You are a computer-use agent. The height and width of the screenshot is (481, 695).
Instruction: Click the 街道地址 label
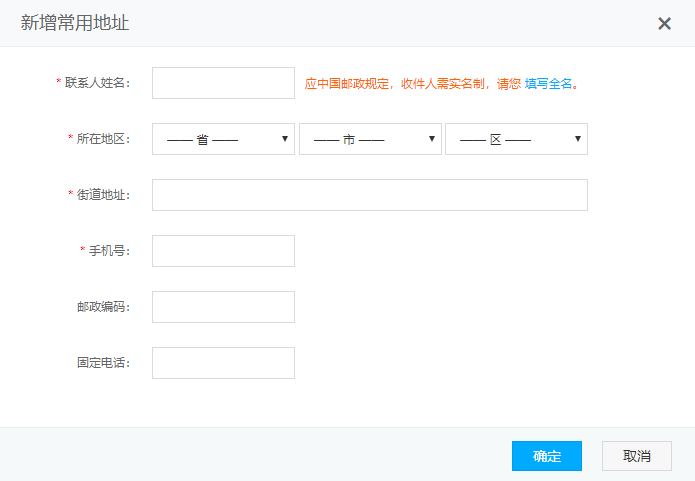pos(106,195)
